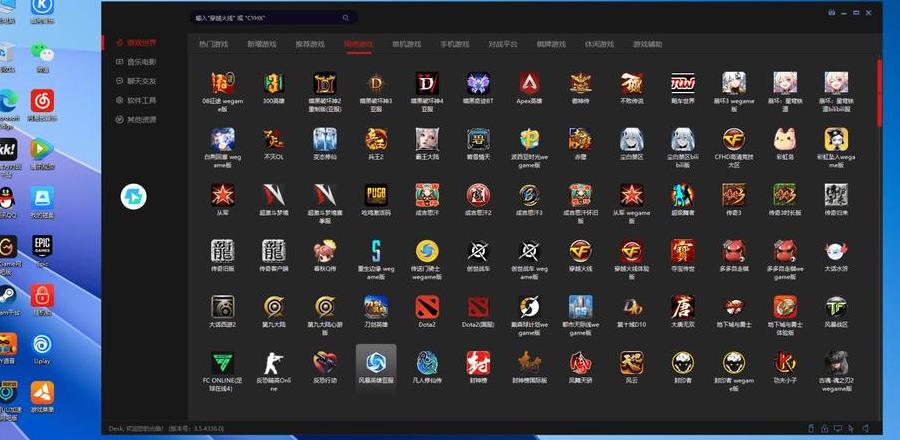Open the 大话西游2 icon
900x440 pixels.
[223, 307]
